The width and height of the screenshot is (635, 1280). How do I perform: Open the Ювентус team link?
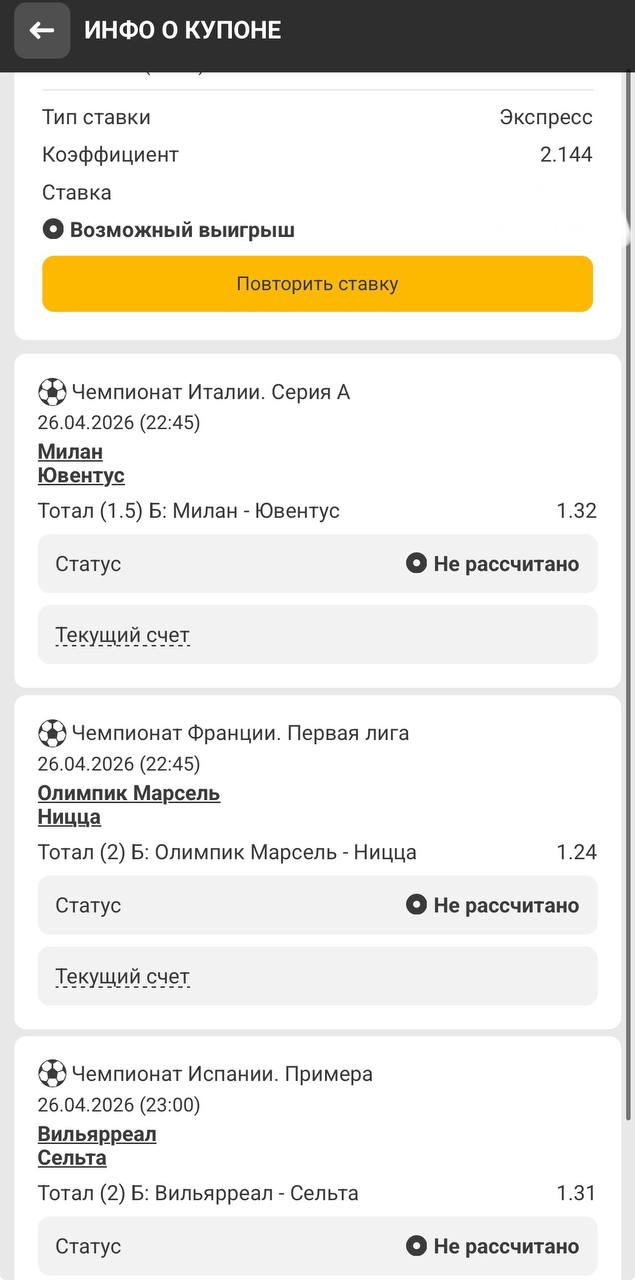pyautogui.click(x=81, y=475)
